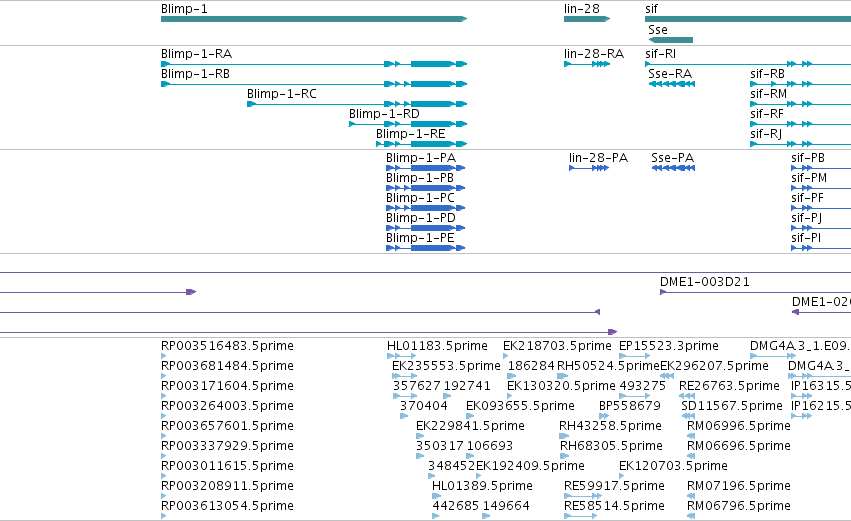Choose EST EK192409.5prime
Viewport: 851px width, 521px height.
tap(530, 466)
